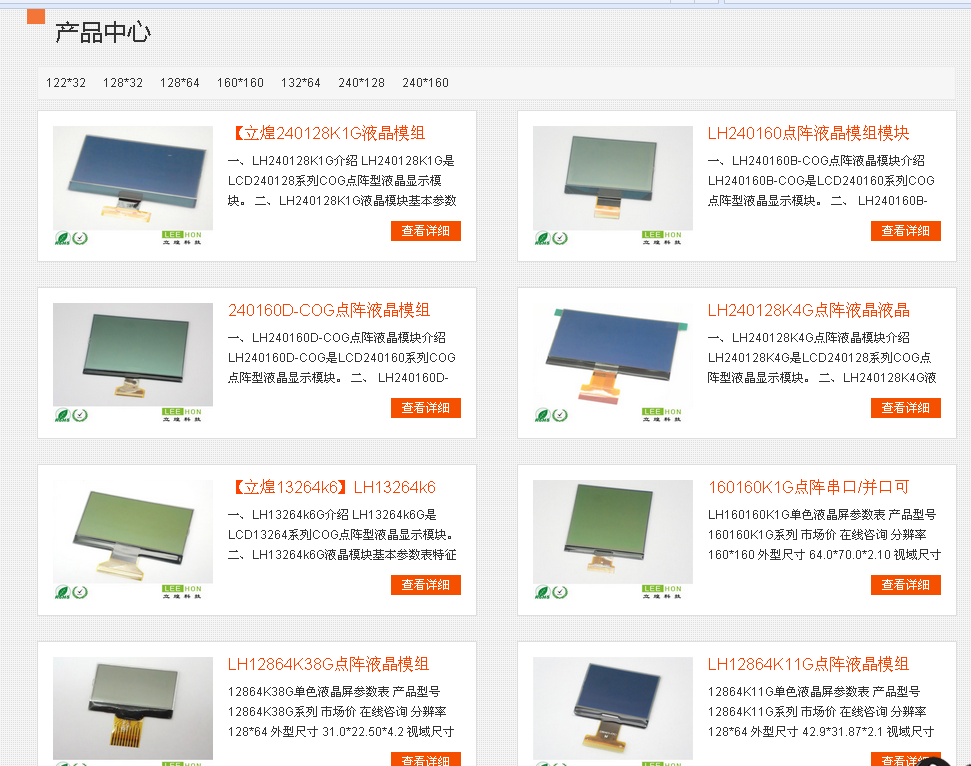This screenshot has width=971, height=766.
Task: Open the LH240160点阵液晶模组模块 product title
Action: coord(808,134)
